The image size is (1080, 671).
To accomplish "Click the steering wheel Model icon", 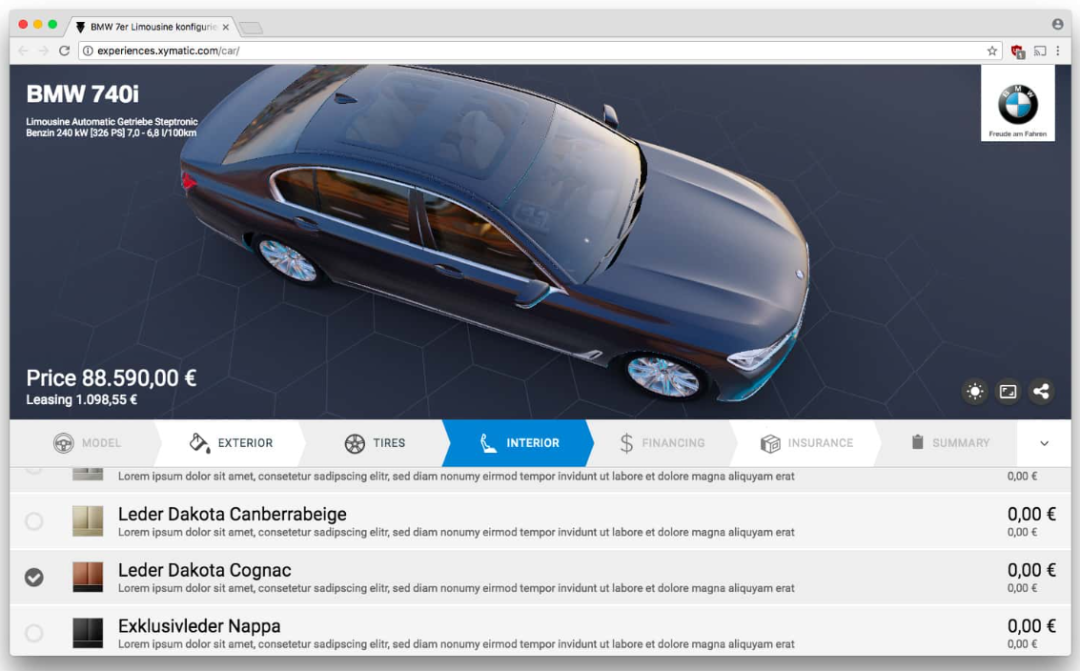I will (x=63, y=443).
